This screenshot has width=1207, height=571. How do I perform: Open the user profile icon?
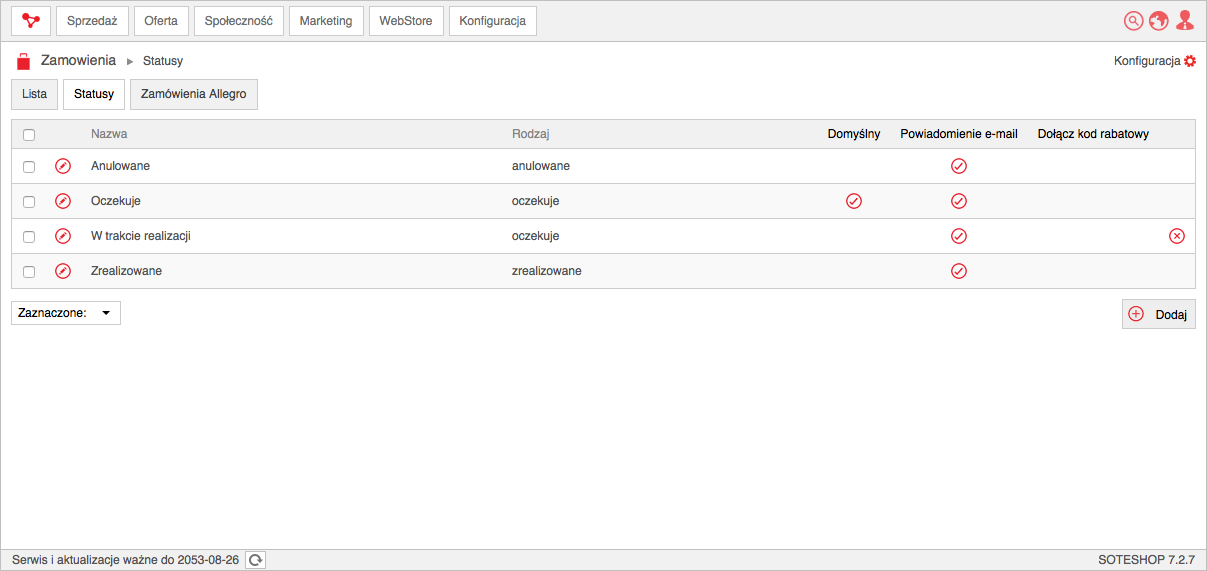tap(1185, 20)
